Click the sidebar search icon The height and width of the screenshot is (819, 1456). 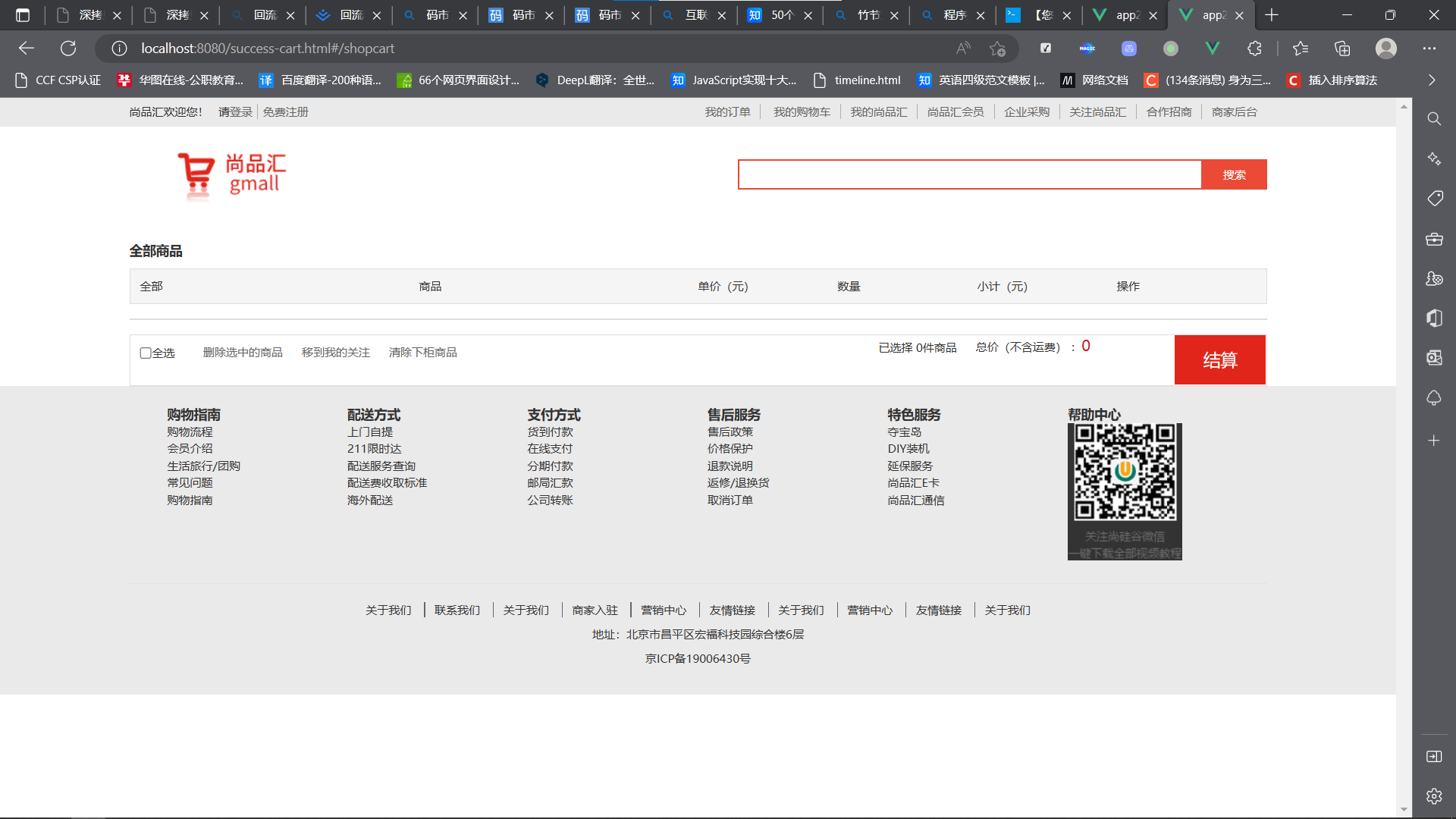[x=1434, y=119]
